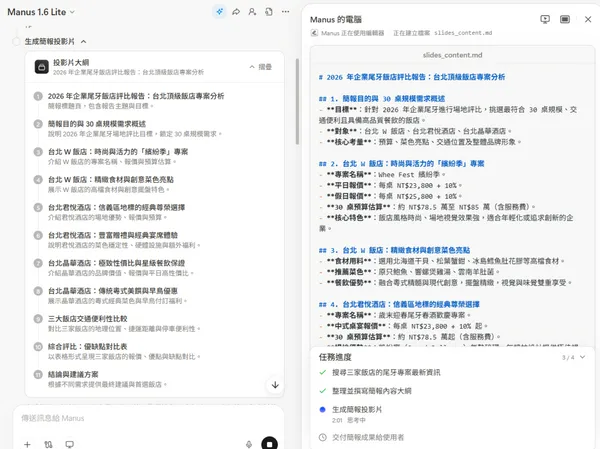This screenshot has width=600, height=449.
Task: Click the 平日報價 NT$23,800 line
Action: (390, 186)
